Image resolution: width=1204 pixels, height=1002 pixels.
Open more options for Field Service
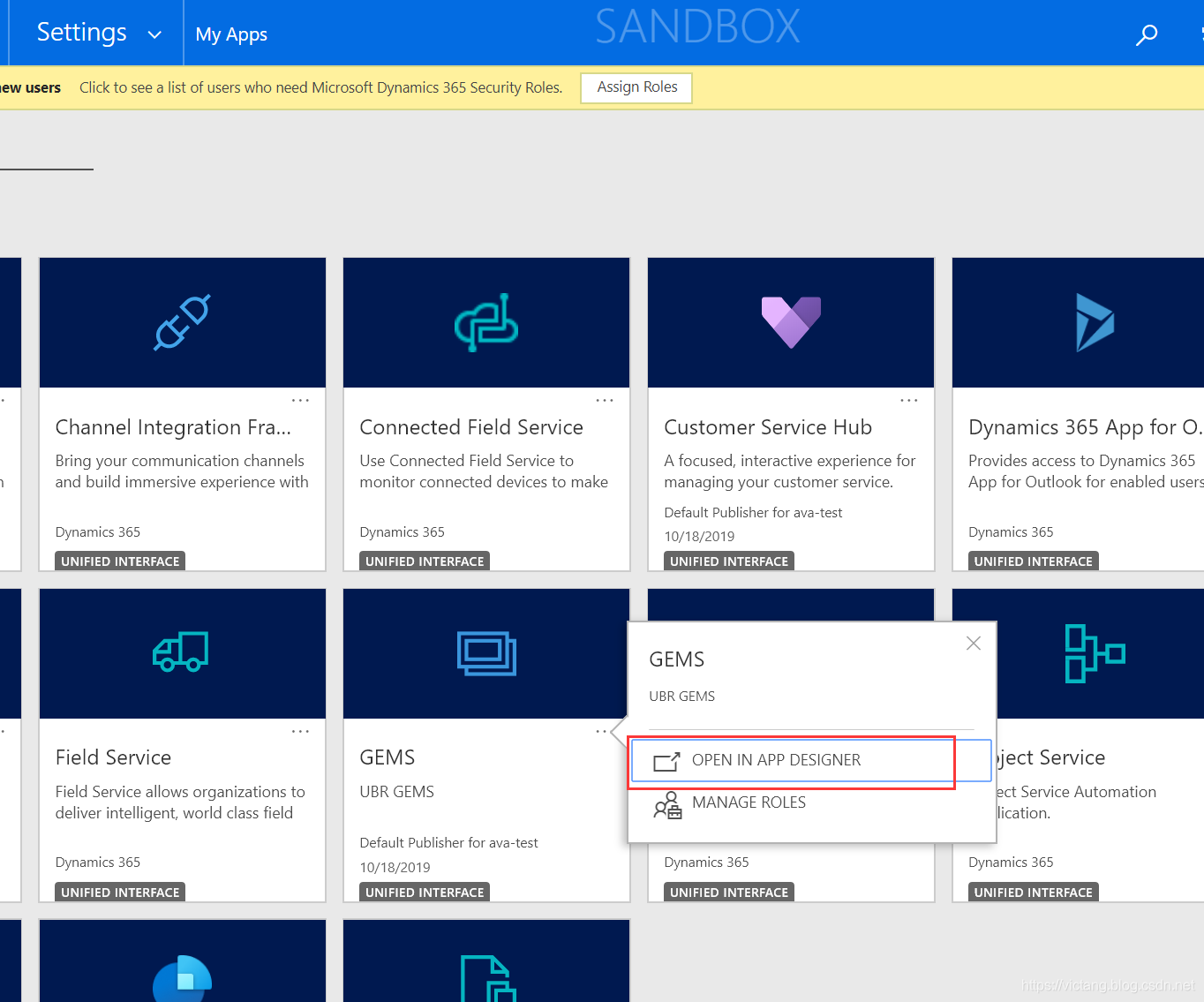[x=300, y=732]
